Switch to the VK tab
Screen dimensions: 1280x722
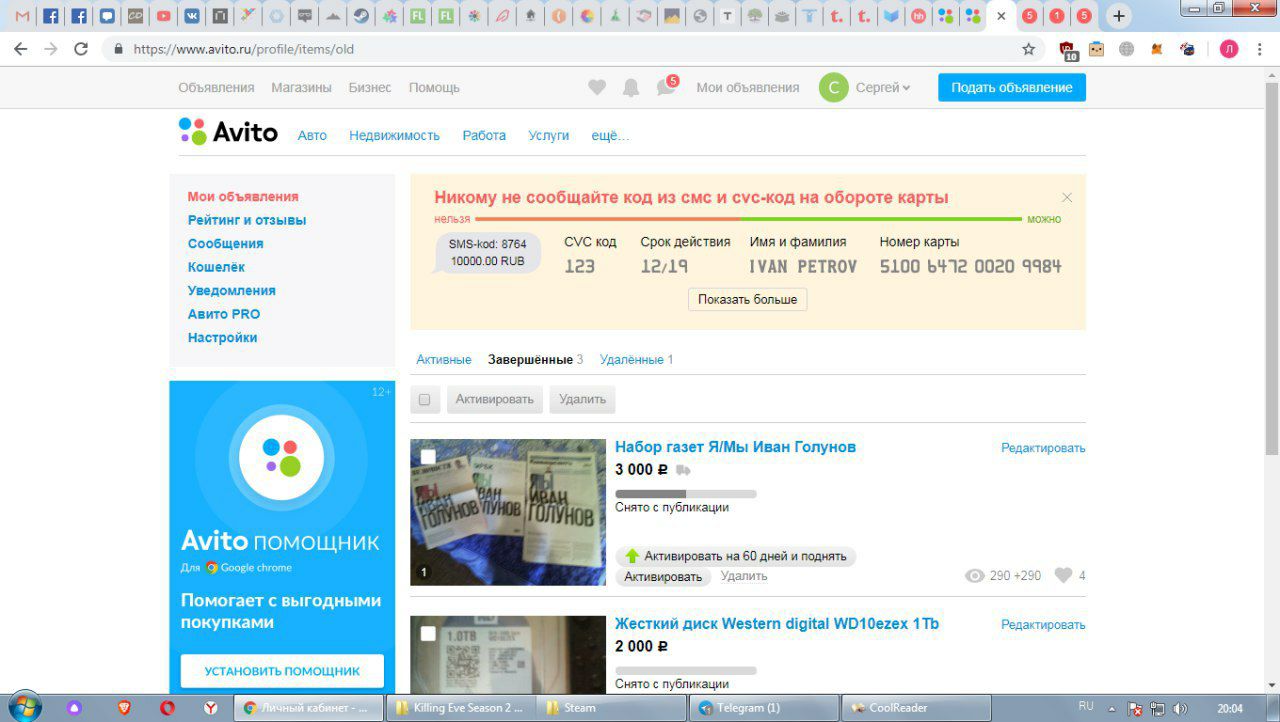[x=191, y=16]
